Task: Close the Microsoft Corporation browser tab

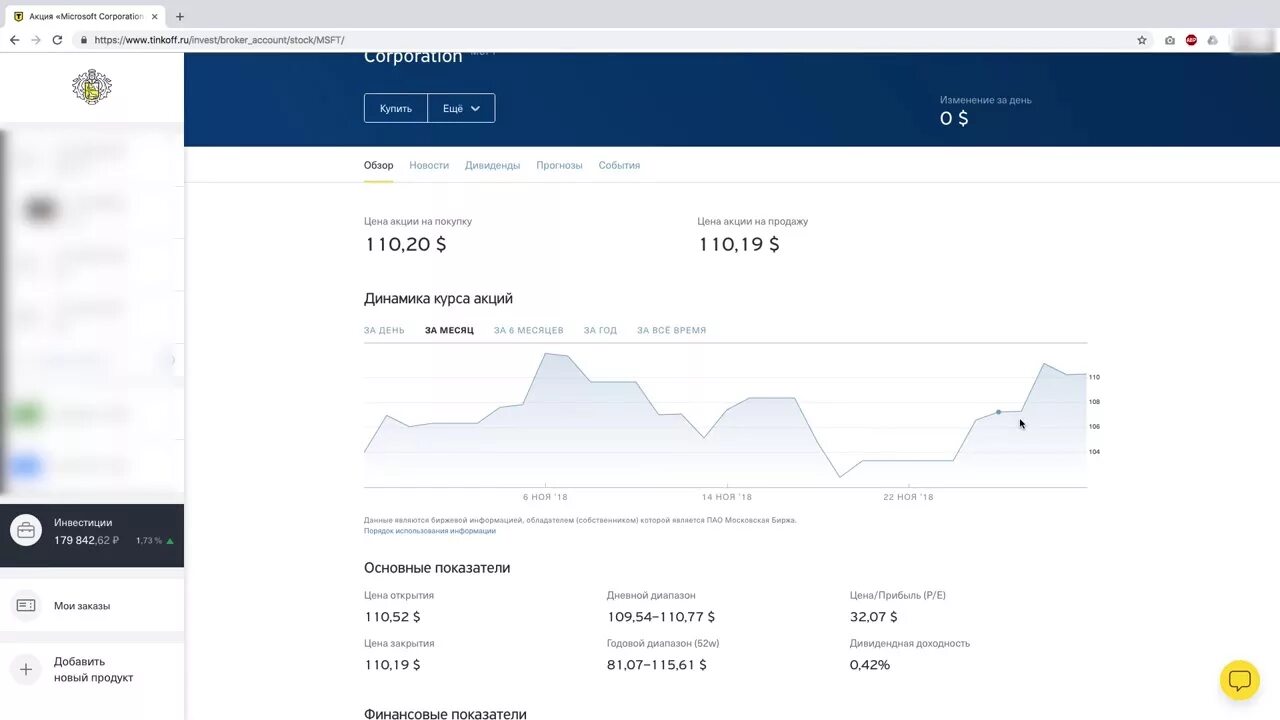Action: [x=155, y=16]
